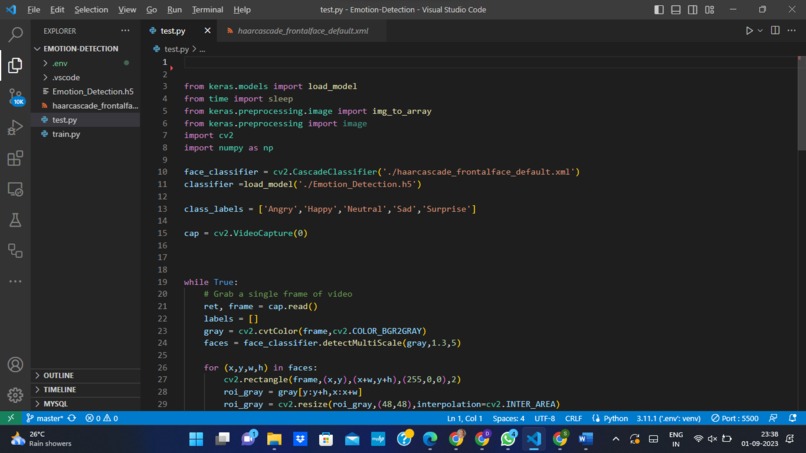This screenshot has width=806, height=453.
Task: Open the Terminal menu
Action: 208,10
